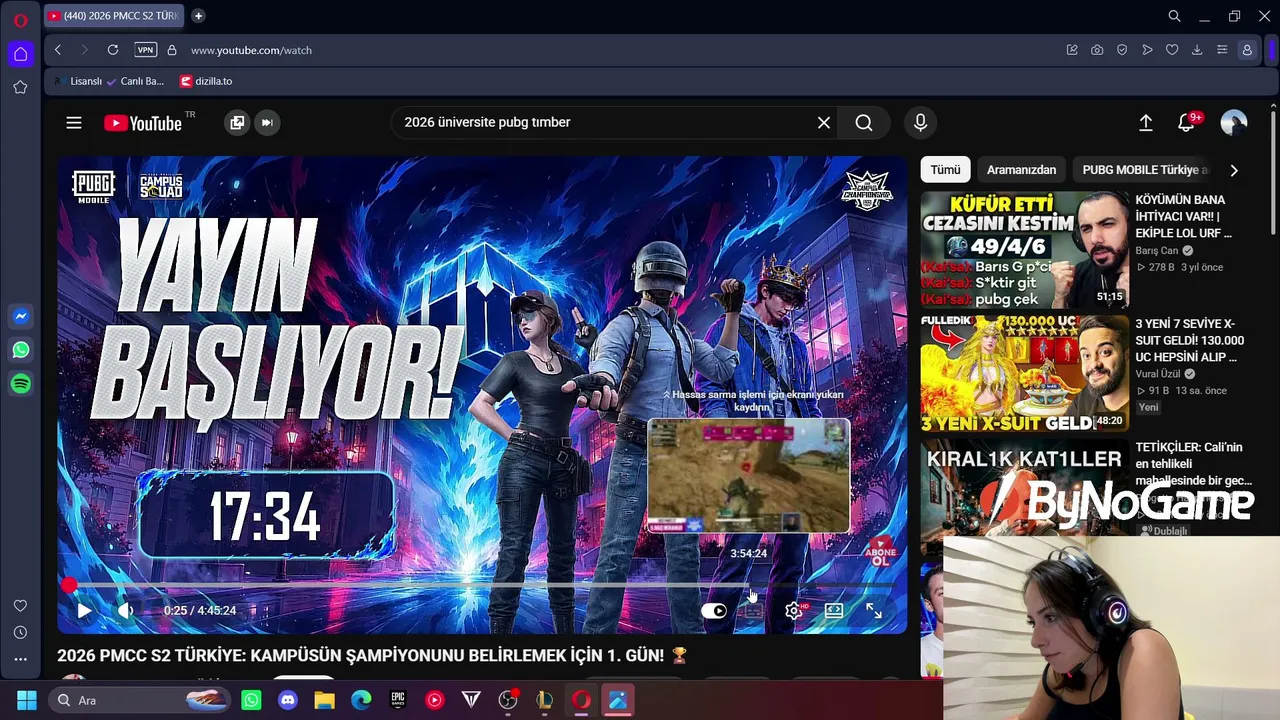Open sidebar three-dot more options
The width and height of the screenshot is (1280, 720).
[x=20, y=659]
